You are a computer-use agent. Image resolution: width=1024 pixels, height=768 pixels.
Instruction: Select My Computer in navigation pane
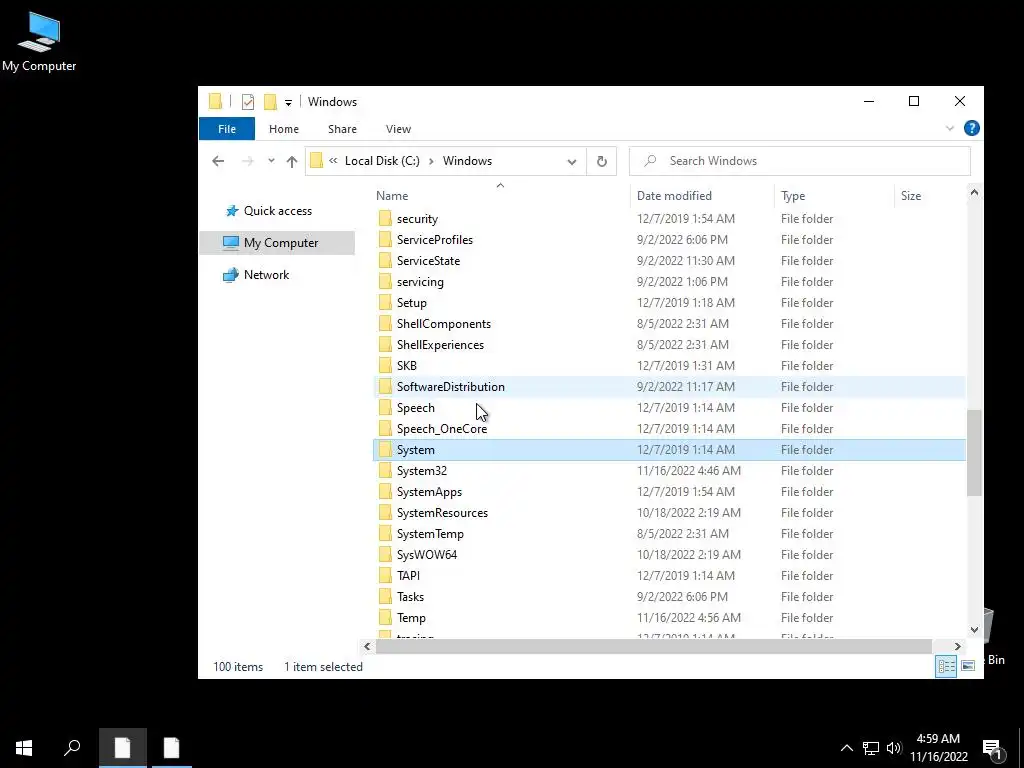(x=278, y=243)
